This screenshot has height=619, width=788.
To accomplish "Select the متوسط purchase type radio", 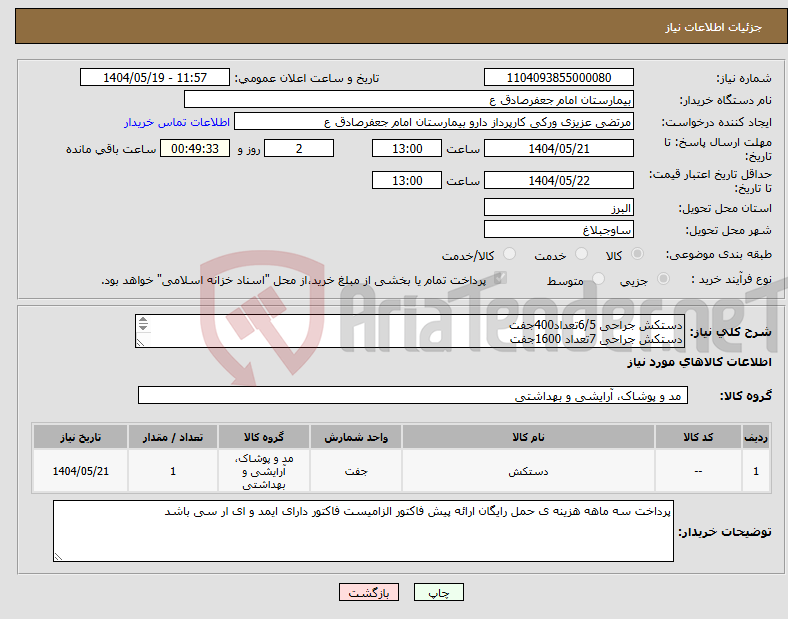I will click(598, 279).
